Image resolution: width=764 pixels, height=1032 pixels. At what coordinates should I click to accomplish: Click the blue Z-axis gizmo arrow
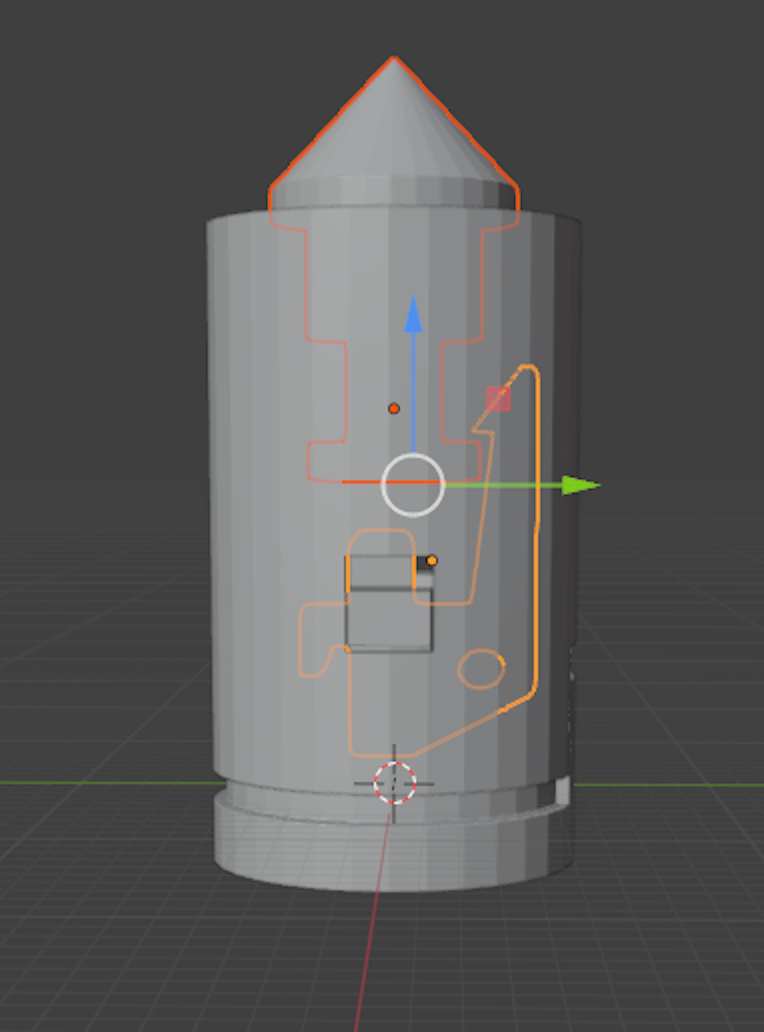tap(413, 313)
